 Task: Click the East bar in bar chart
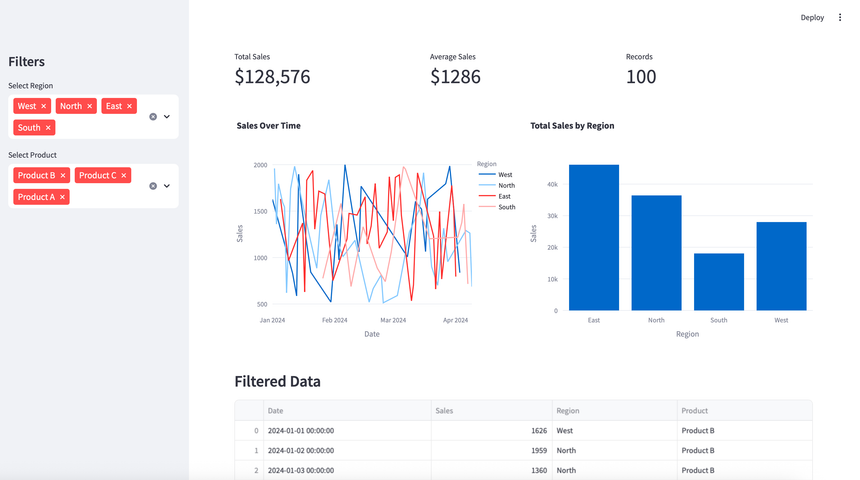[x=594, y=238]
